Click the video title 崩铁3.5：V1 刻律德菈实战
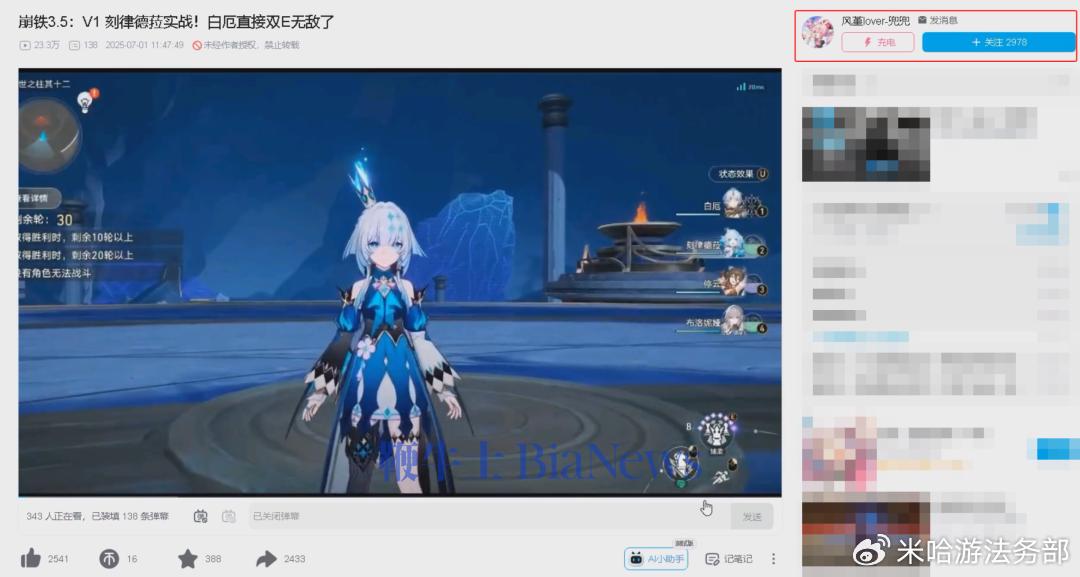The width and height of the screenshot is (1080, 577). (x=176, y=22)
